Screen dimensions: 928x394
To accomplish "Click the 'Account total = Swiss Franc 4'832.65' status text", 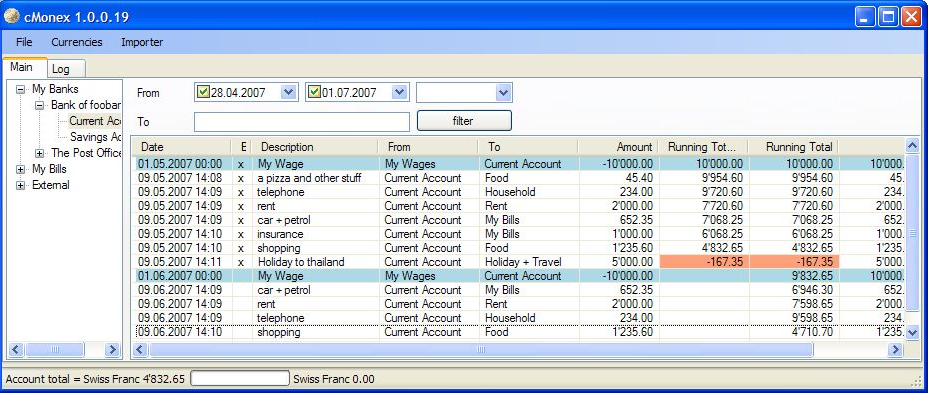I will point(95,379).
